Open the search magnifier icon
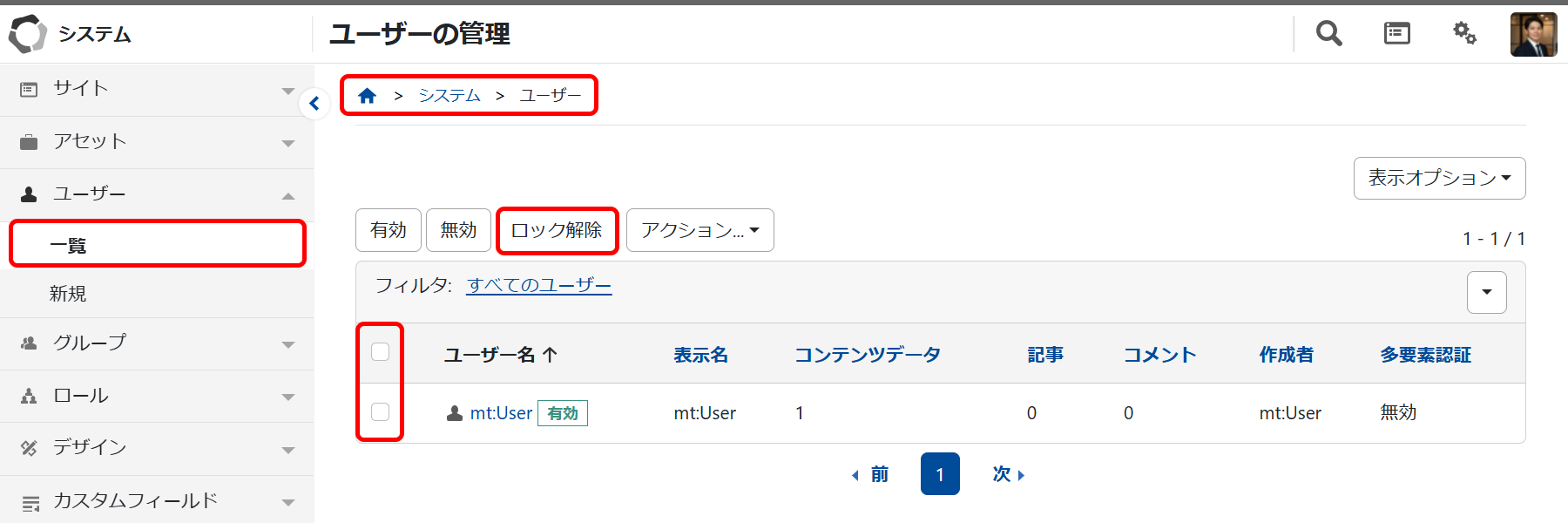Viewport: 1568px width, 523px height. (x=1328, y=34)
